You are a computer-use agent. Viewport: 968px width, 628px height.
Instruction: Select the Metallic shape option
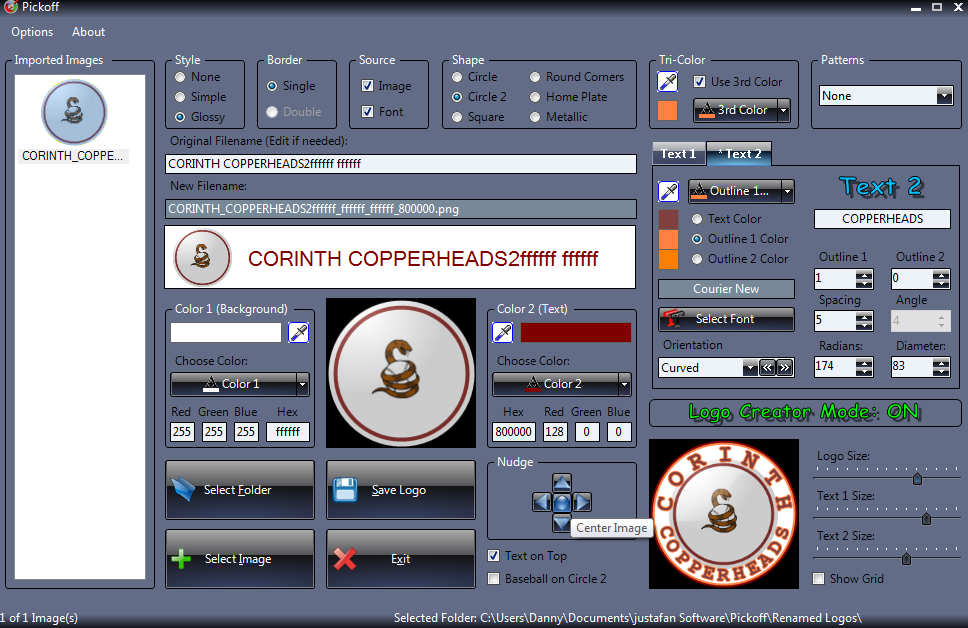(536, 117)
